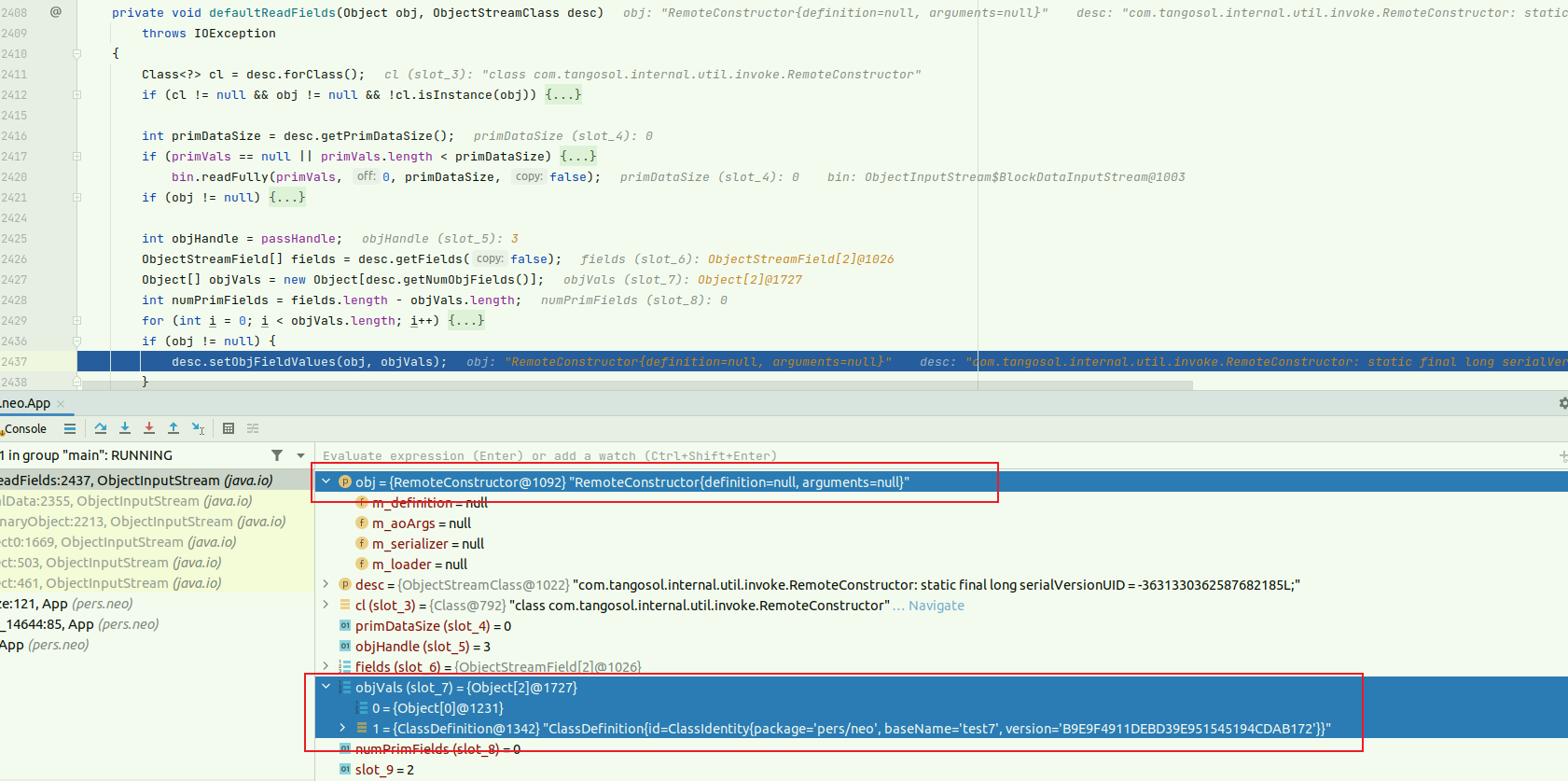Unfold the gutter marker at line 2417
The height and width of the screenshot is (781, 1568).
[76, 157]
